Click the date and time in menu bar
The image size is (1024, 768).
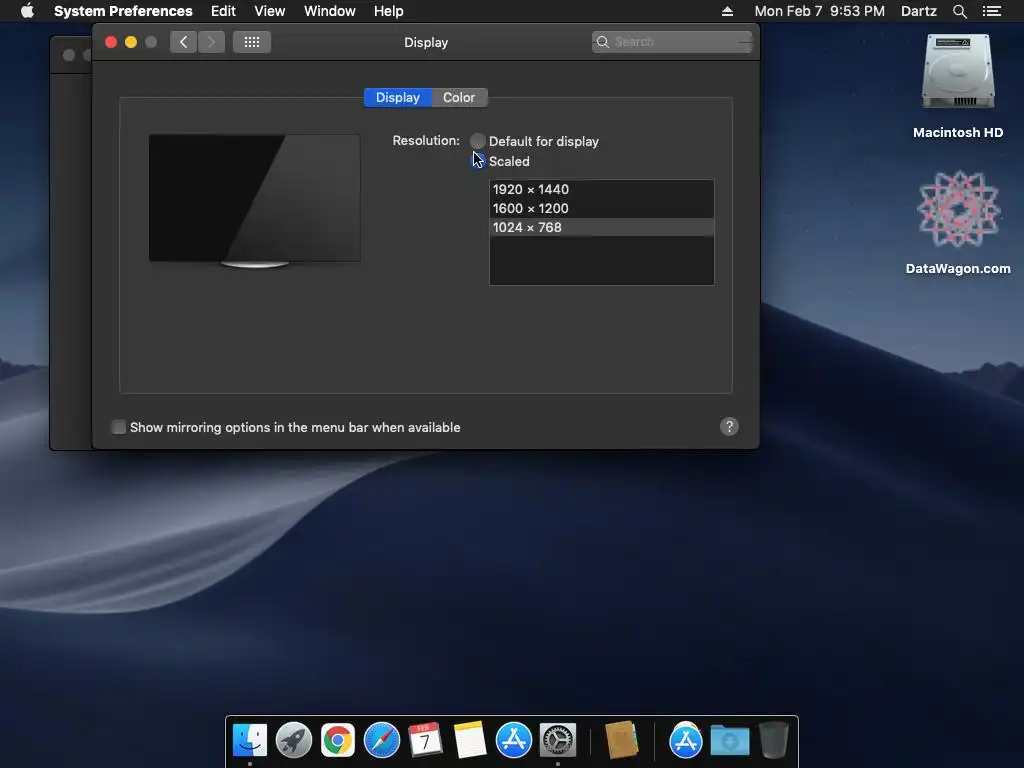[x=819, y=11]
